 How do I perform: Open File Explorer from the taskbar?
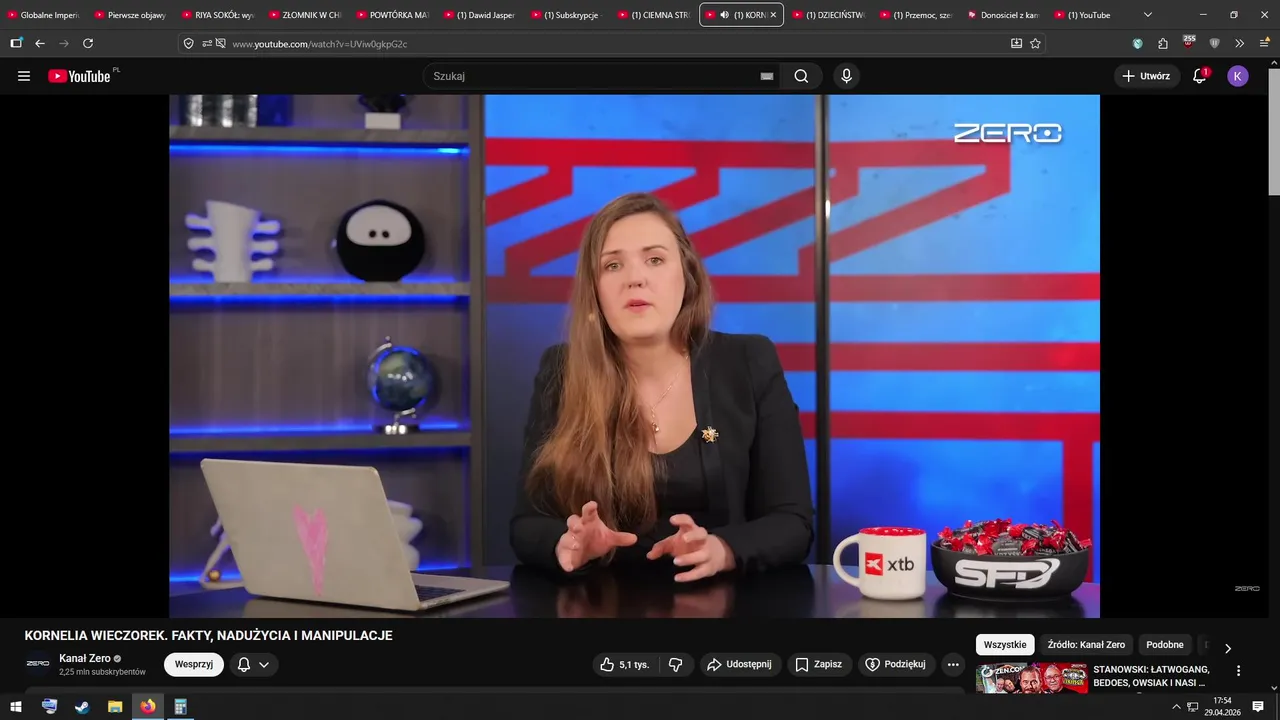(115, 707)
